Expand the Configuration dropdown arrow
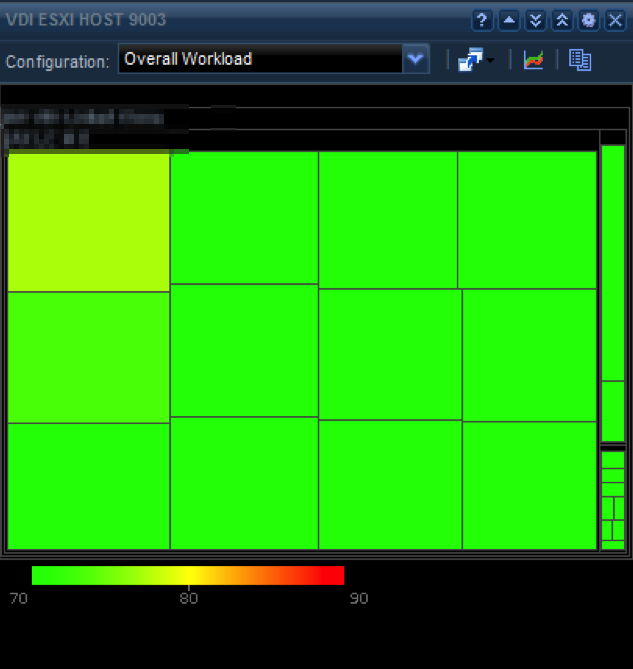 coord(416,59)
